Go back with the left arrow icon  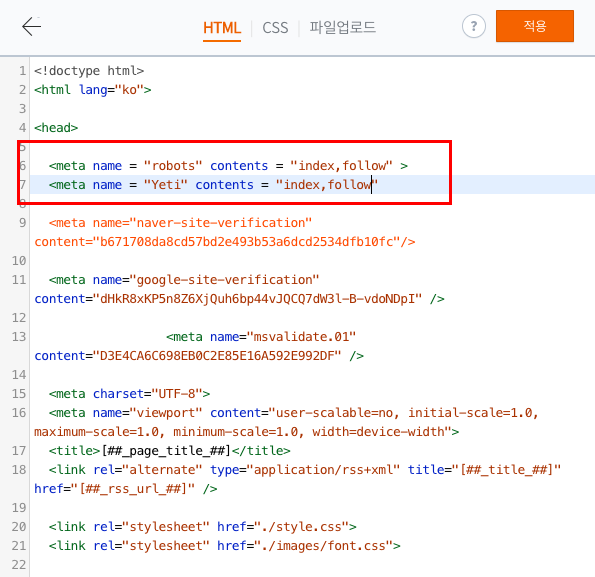click(31, 27)
